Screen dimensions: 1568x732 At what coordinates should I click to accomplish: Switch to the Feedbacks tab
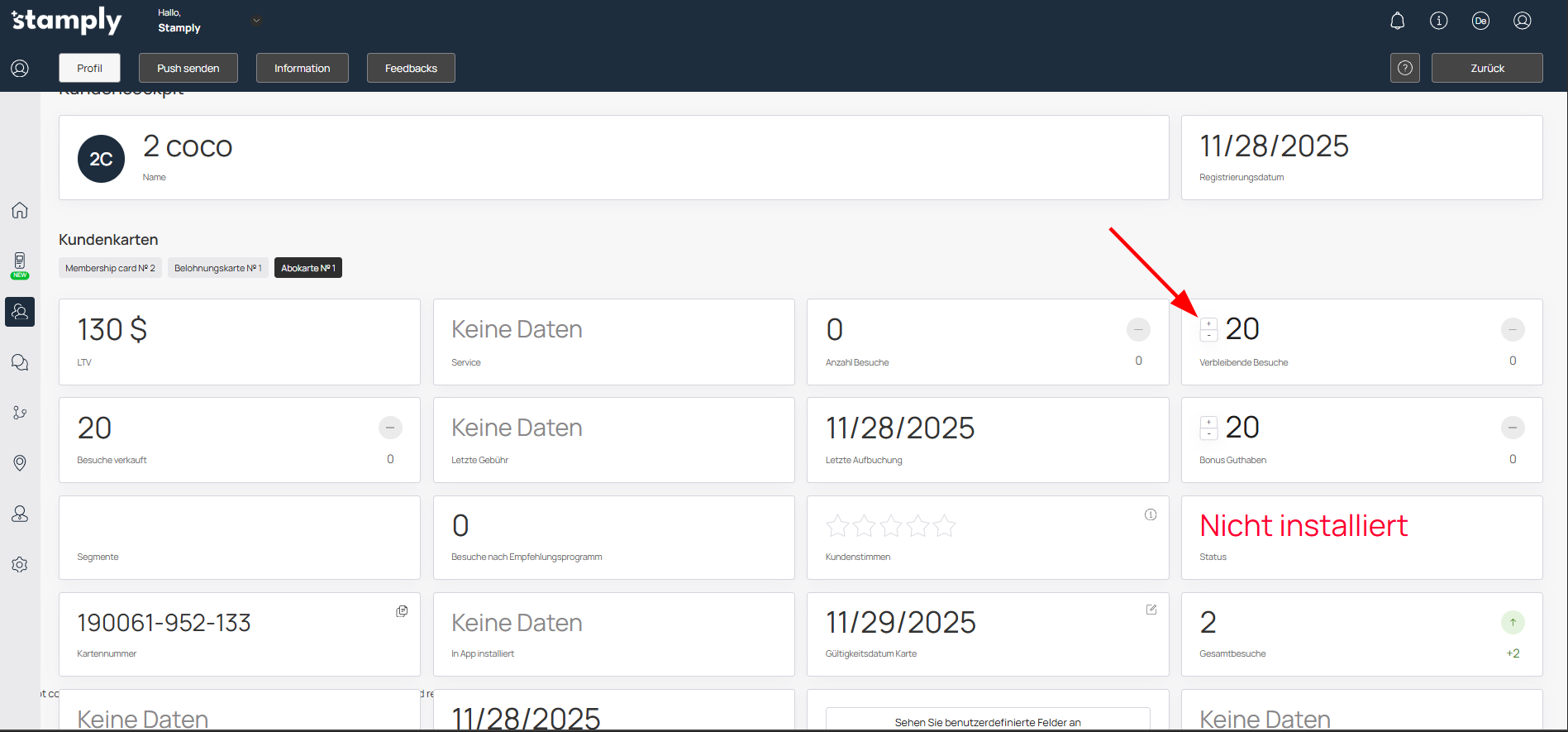pos(411,68)
